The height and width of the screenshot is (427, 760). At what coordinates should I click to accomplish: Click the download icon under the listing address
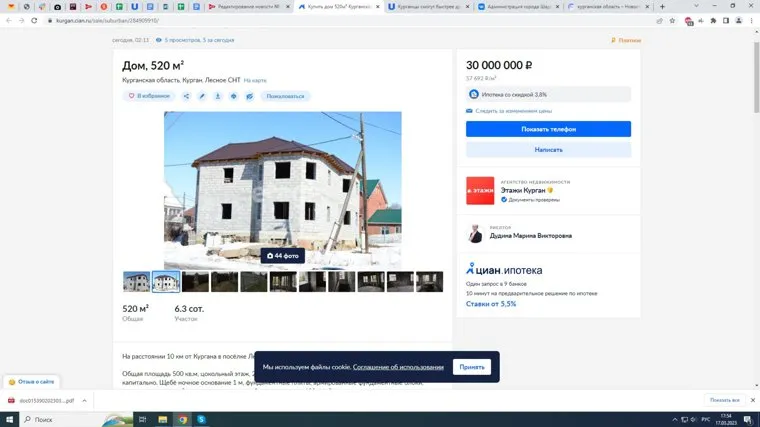pyautogui.click(x=218, y=96)
